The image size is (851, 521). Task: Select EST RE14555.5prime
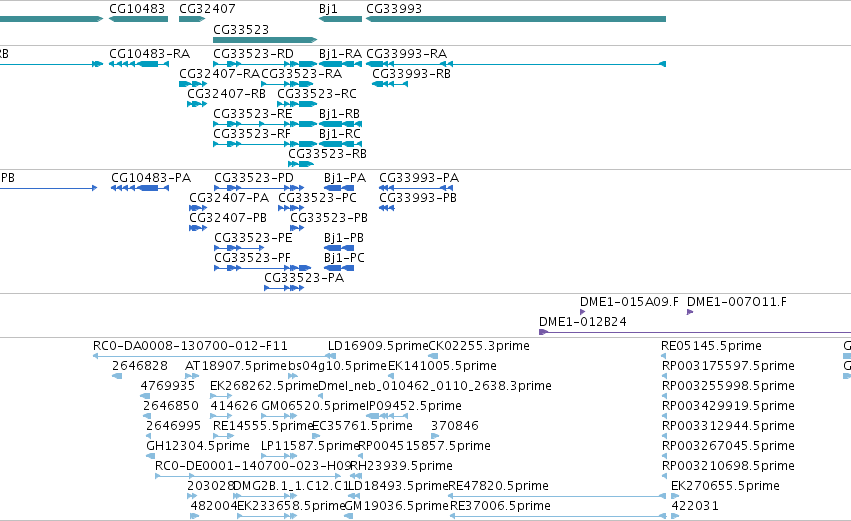(224, 436)
